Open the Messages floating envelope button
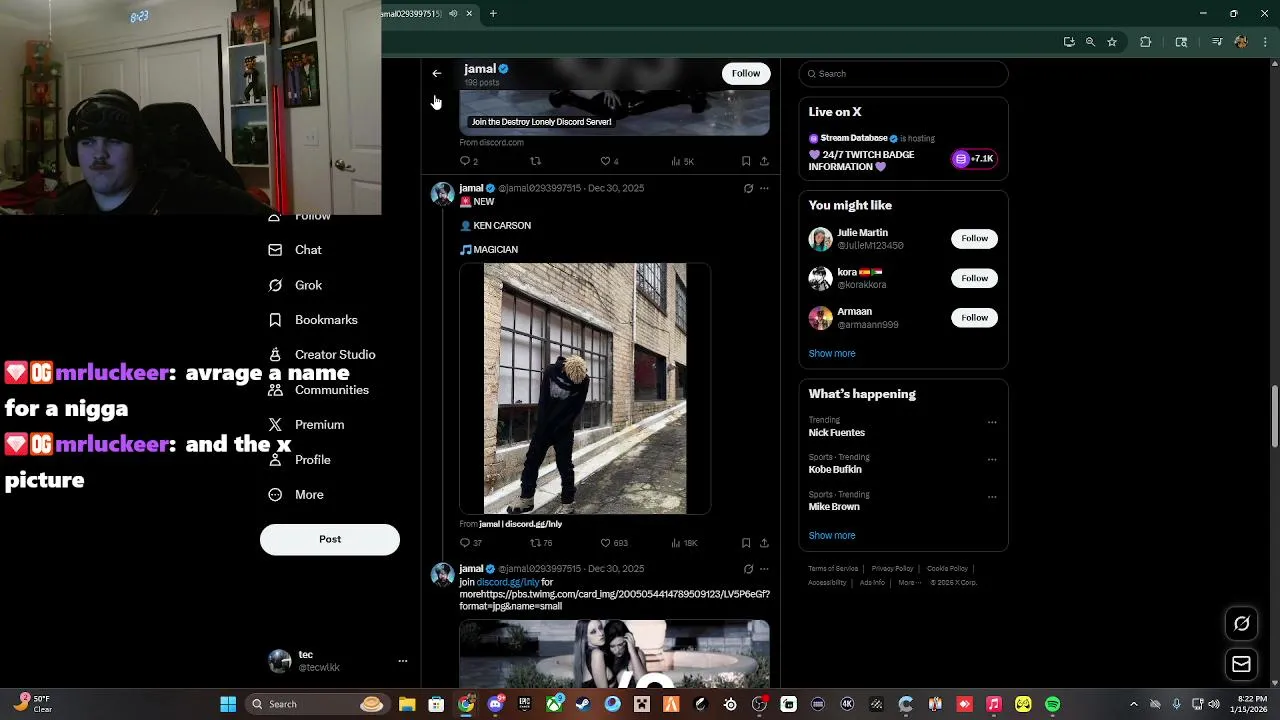The image size is (1280, 720). pyautogui.click(x=1241, y=664)
